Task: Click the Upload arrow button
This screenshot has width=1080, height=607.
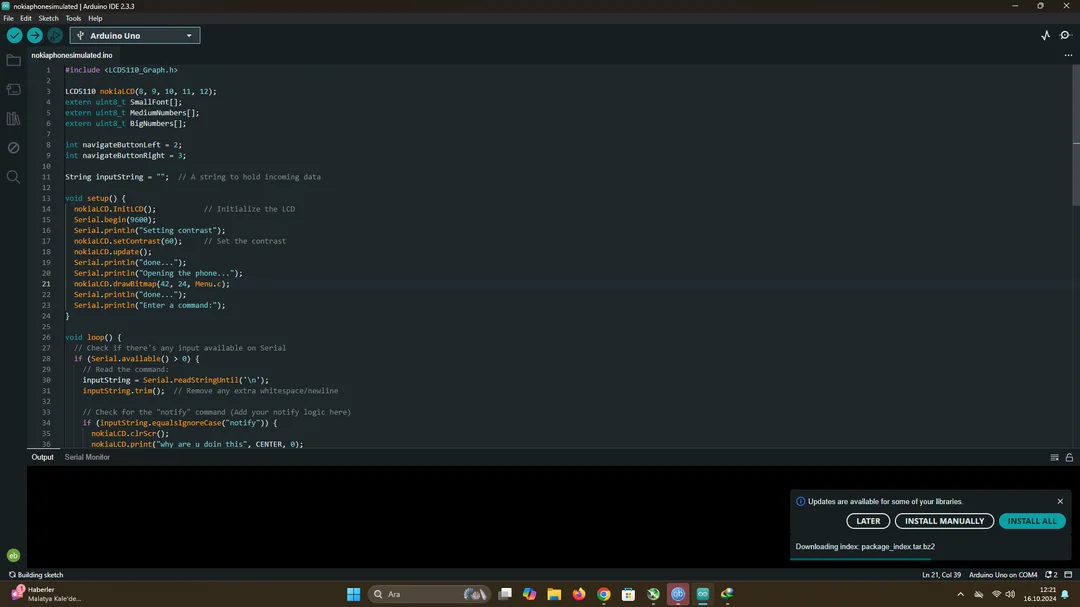Action: click(x=34, y=35)
